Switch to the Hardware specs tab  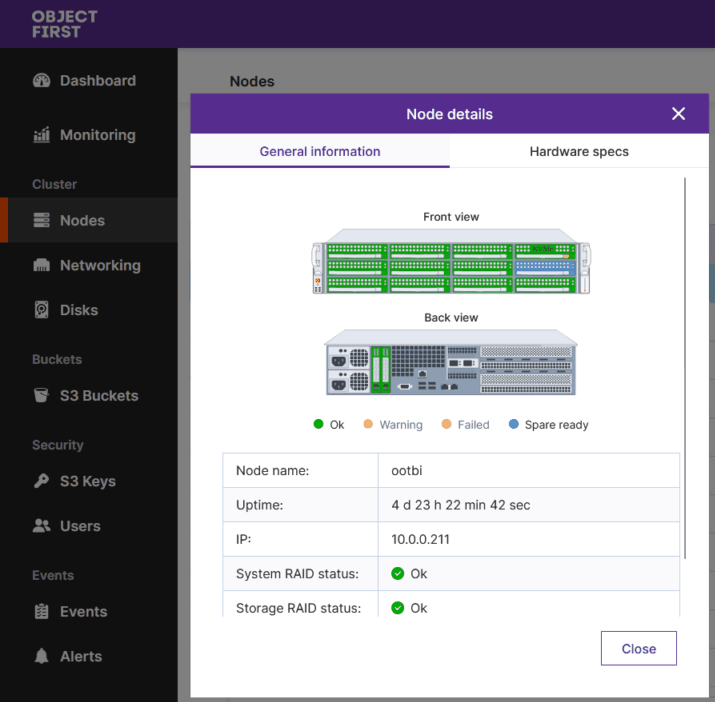579,151
